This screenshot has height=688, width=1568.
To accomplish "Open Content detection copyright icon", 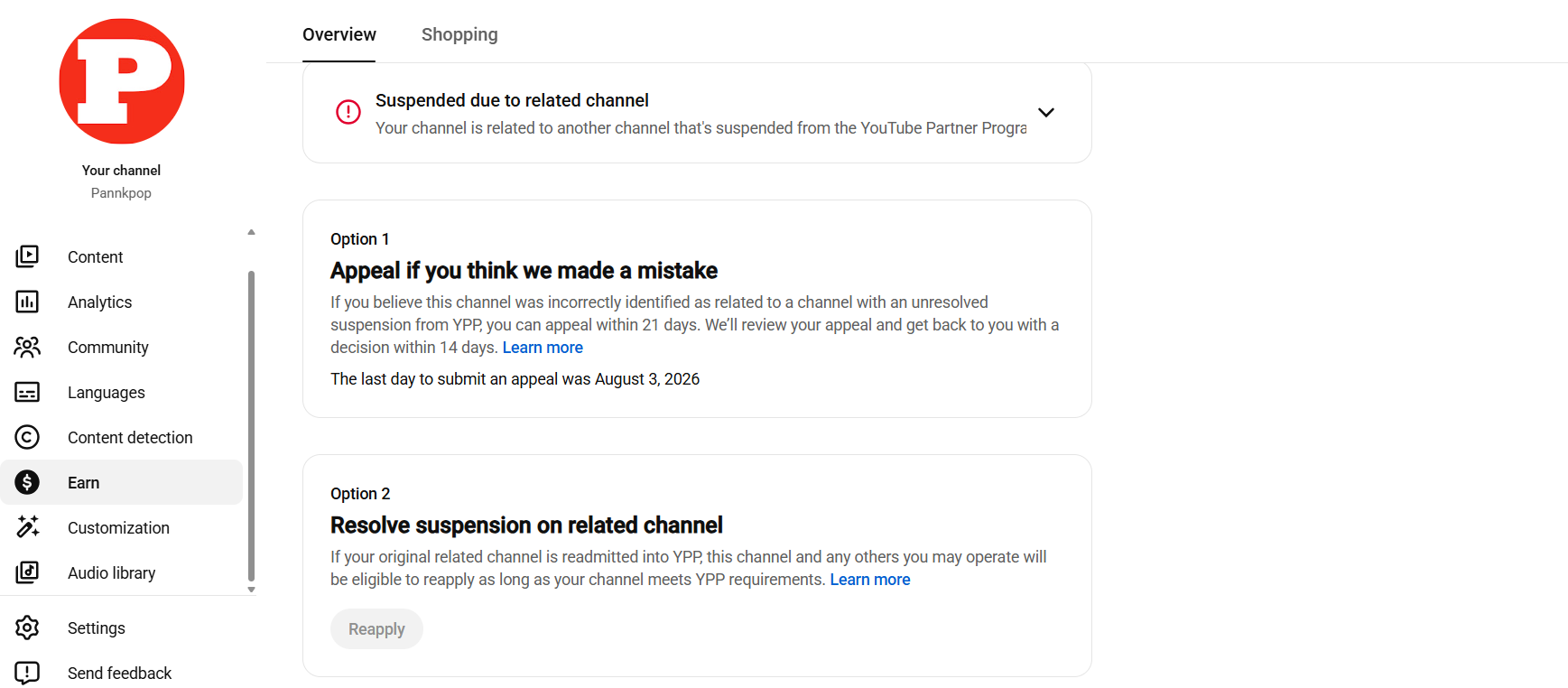I will 27,437.
